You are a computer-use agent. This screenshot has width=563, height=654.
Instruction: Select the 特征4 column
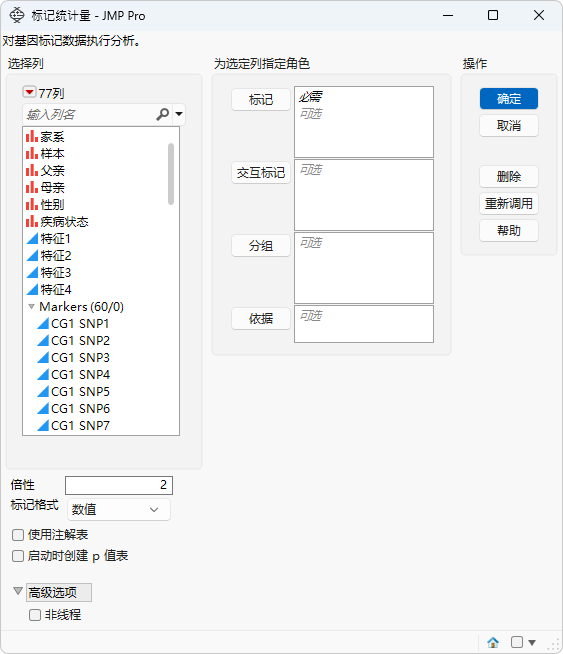(48, 289)
